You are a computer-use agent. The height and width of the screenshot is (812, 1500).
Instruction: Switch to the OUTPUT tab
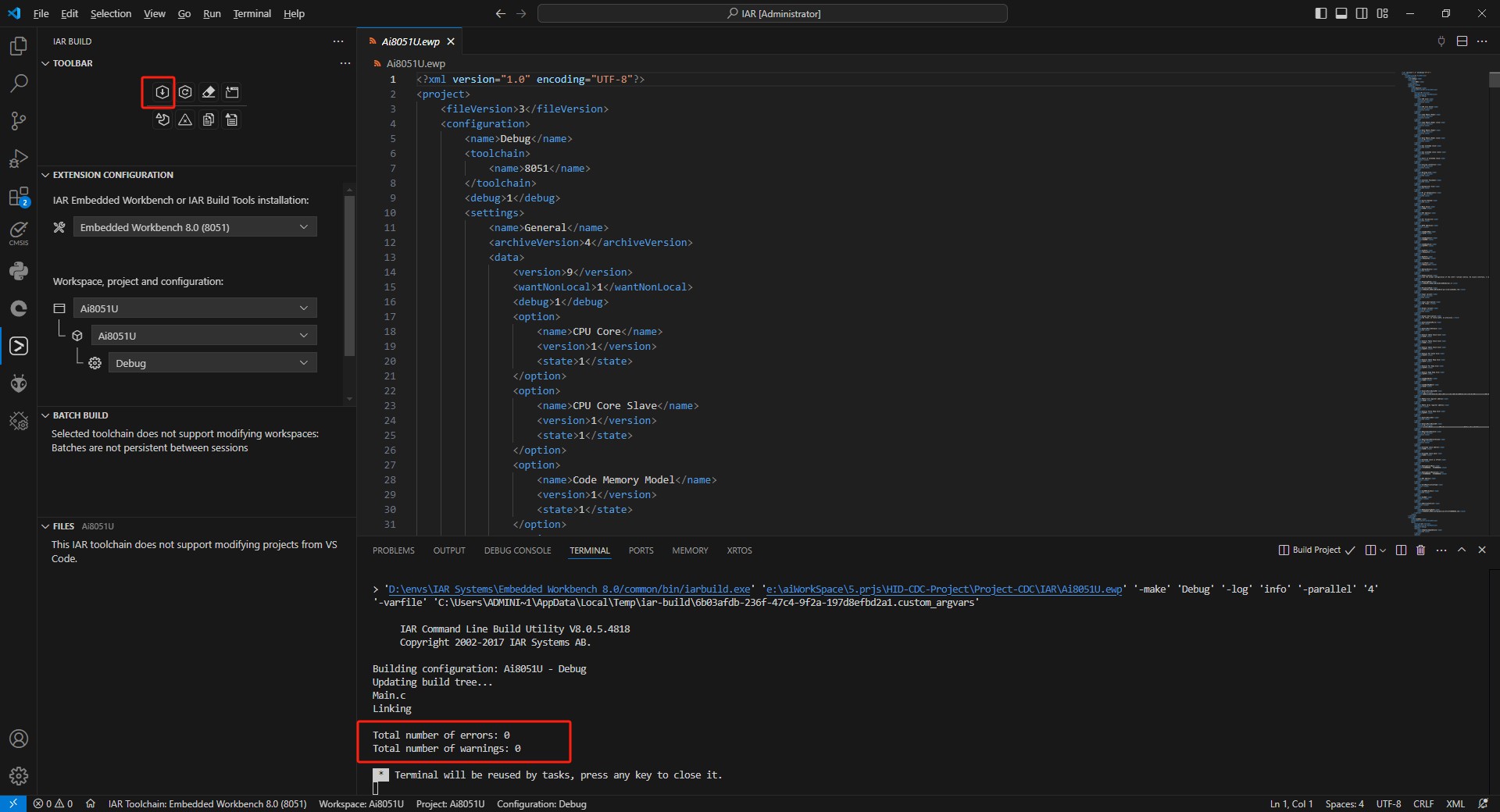(x=449, y=550)
